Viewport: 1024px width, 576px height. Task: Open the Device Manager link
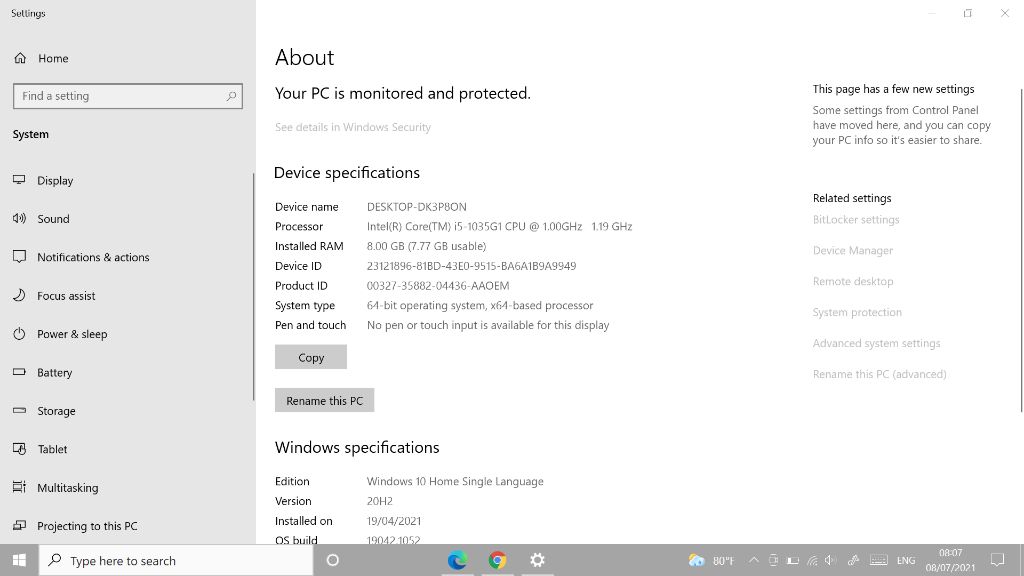pos(853,250)
